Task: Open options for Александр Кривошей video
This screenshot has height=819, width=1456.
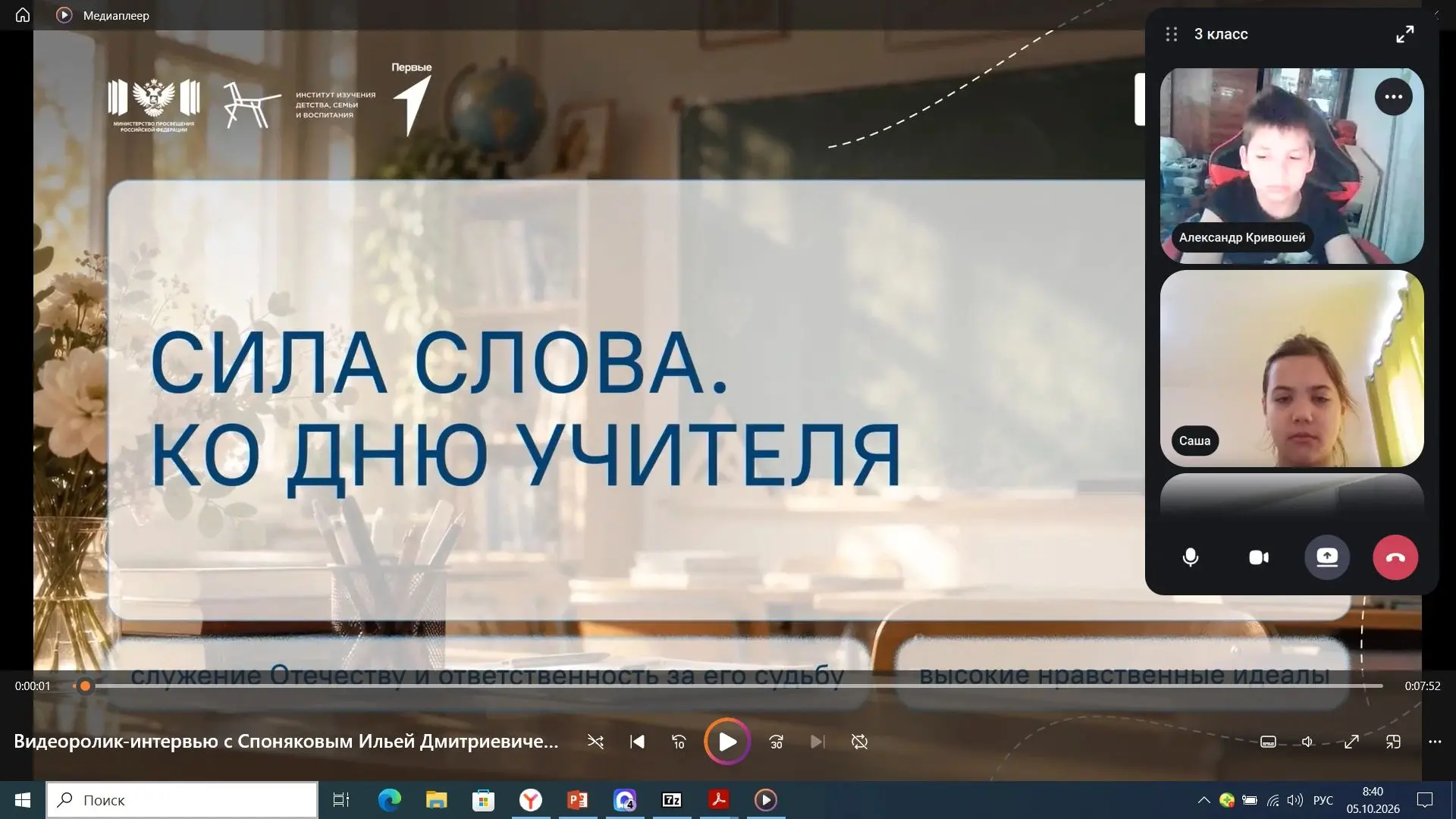Action: pos(1394,97)
